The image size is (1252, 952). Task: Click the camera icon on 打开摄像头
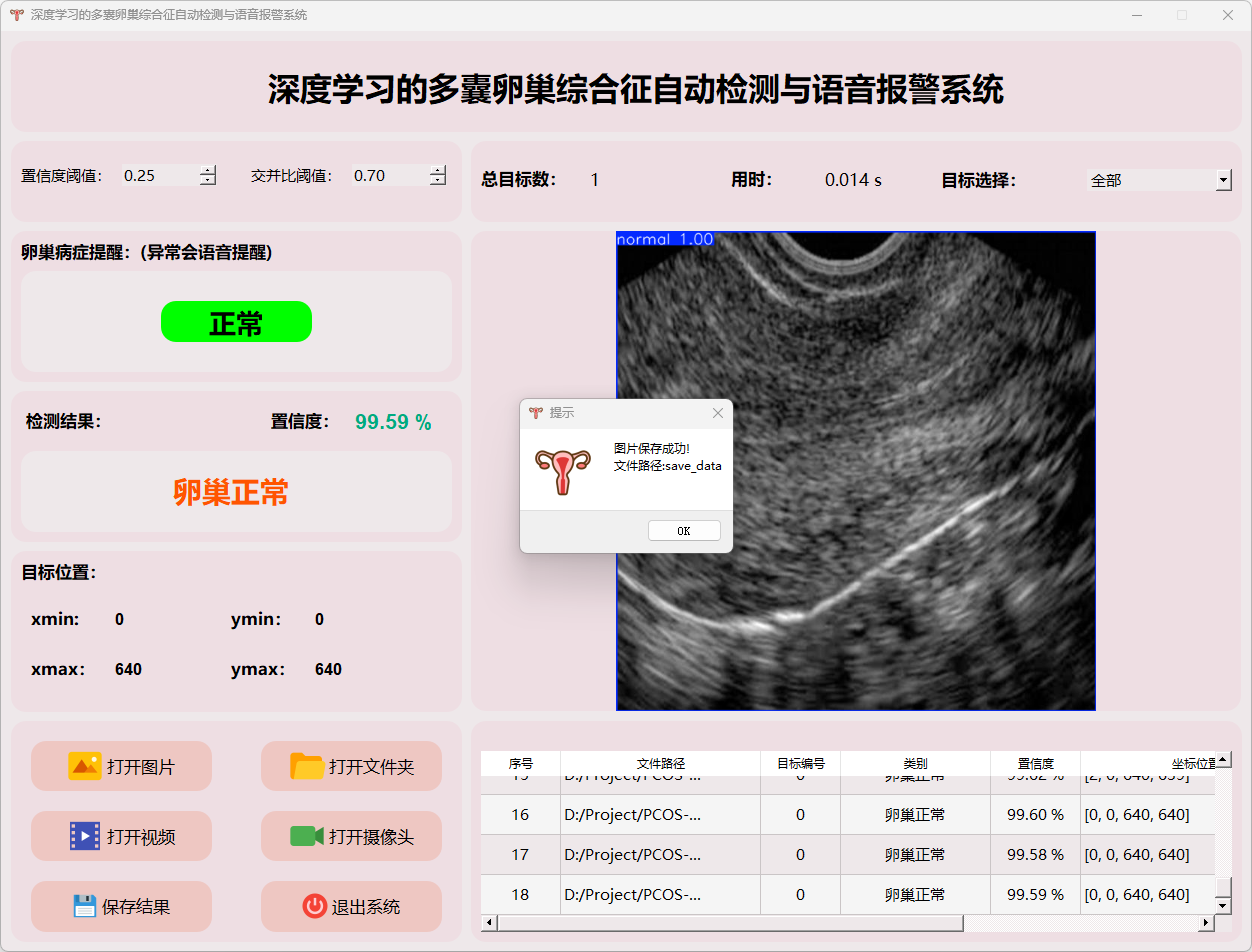(307, 836)
